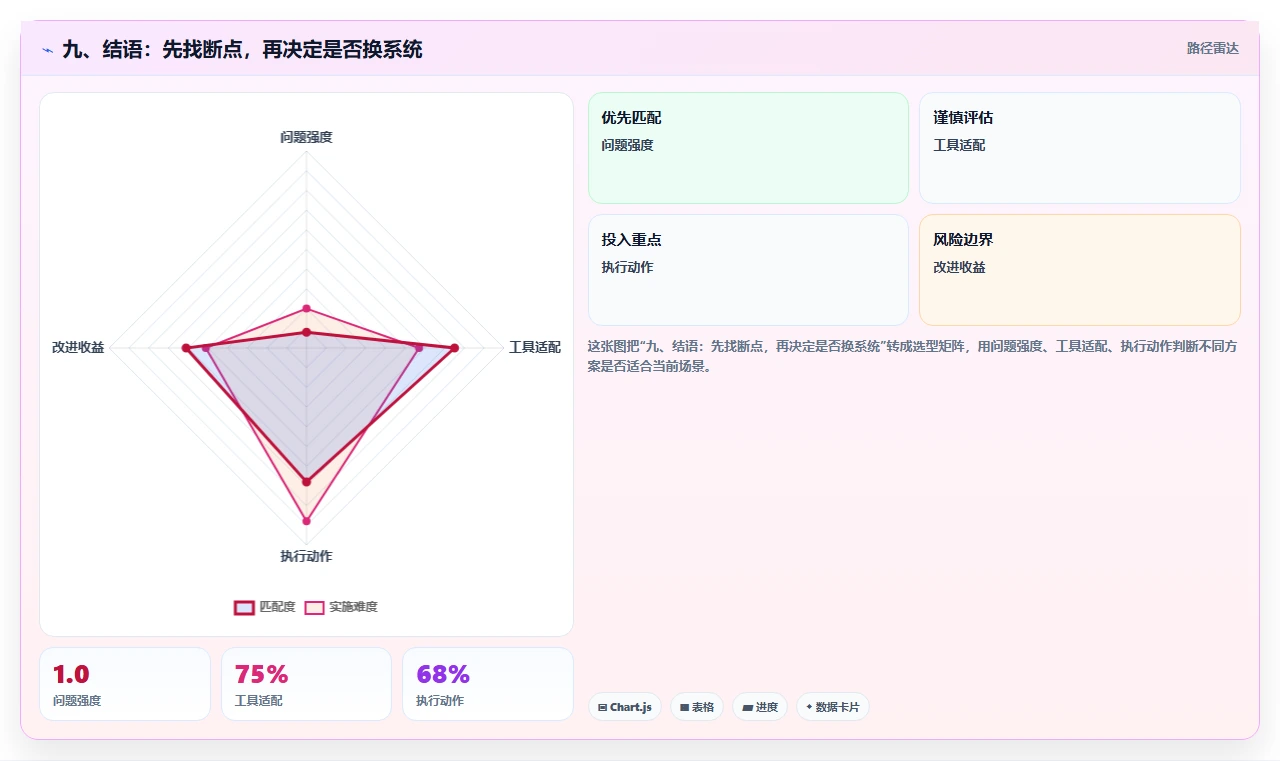The height and width of the screenshot is (761, 1280).
Task: Click the lightning icon beside the heading
Action: coord(48,50)
